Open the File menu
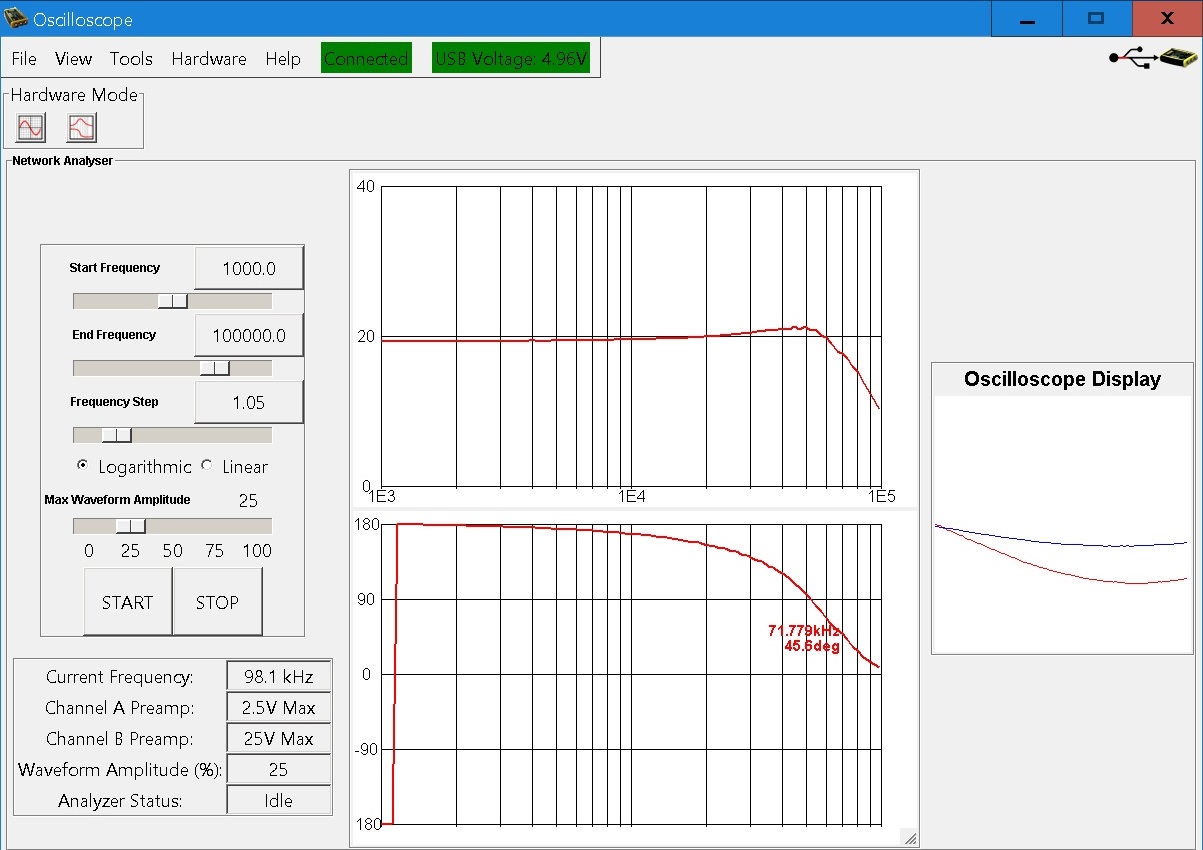 (x=24, y=59)
